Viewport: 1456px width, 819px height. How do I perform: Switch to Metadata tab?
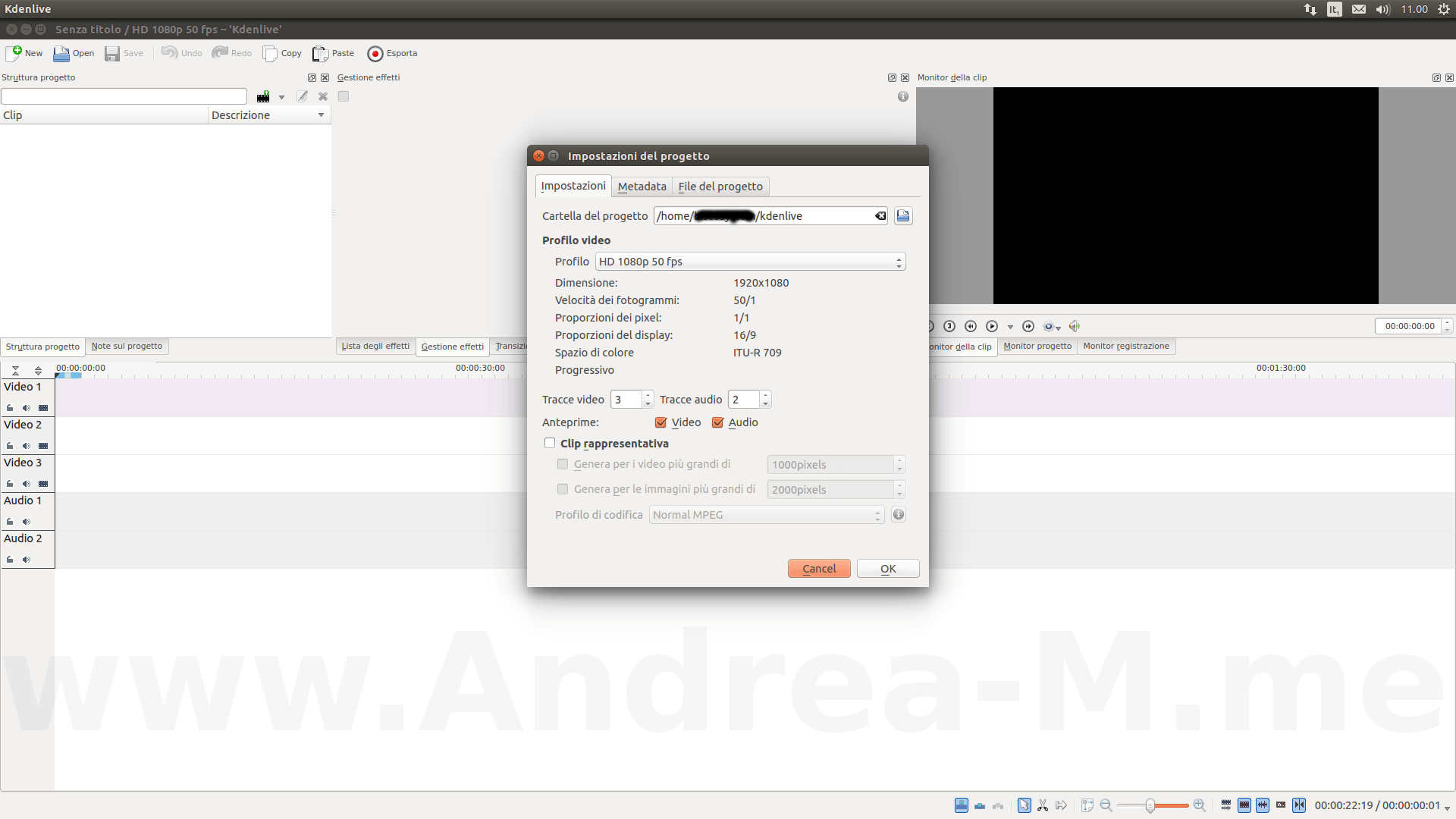tap(642, 187)
